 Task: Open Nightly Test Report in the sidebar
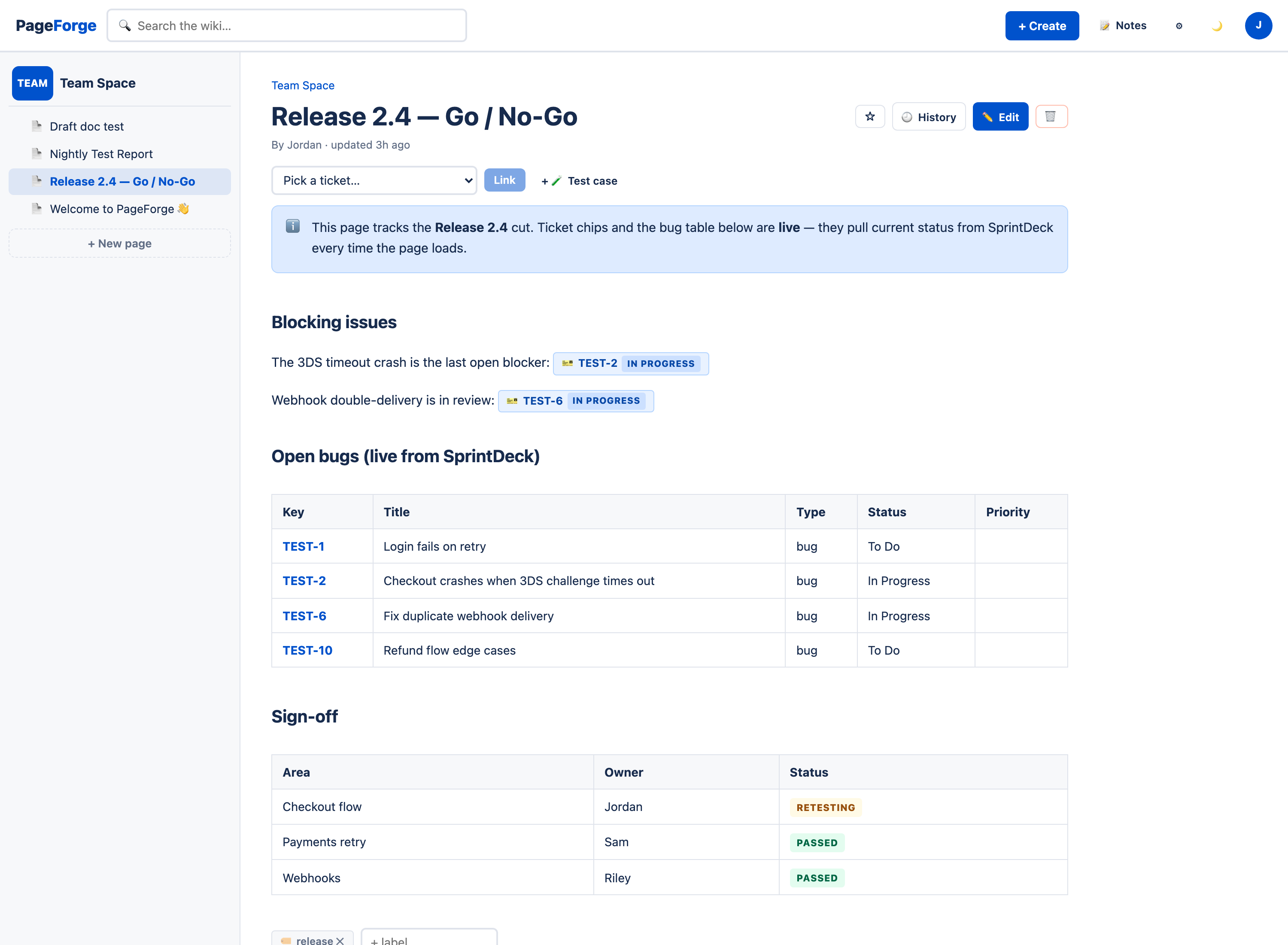(119, 154)
